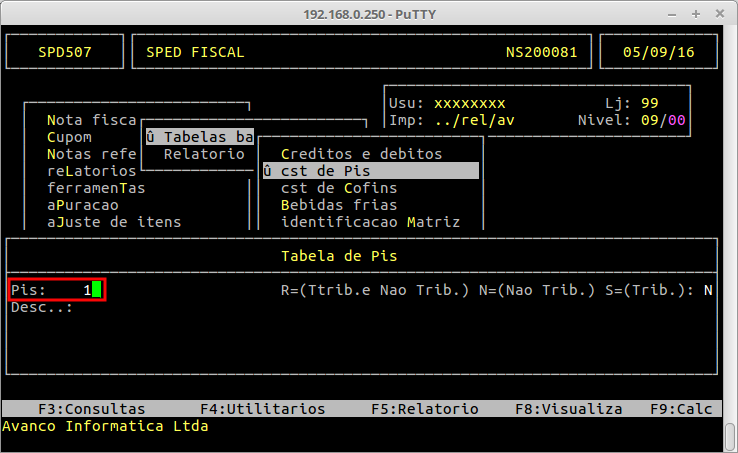Viewport: 738px width, 453px height.
Task: Open F9:Calc from the function bar
Action: (x=681, y=409)
